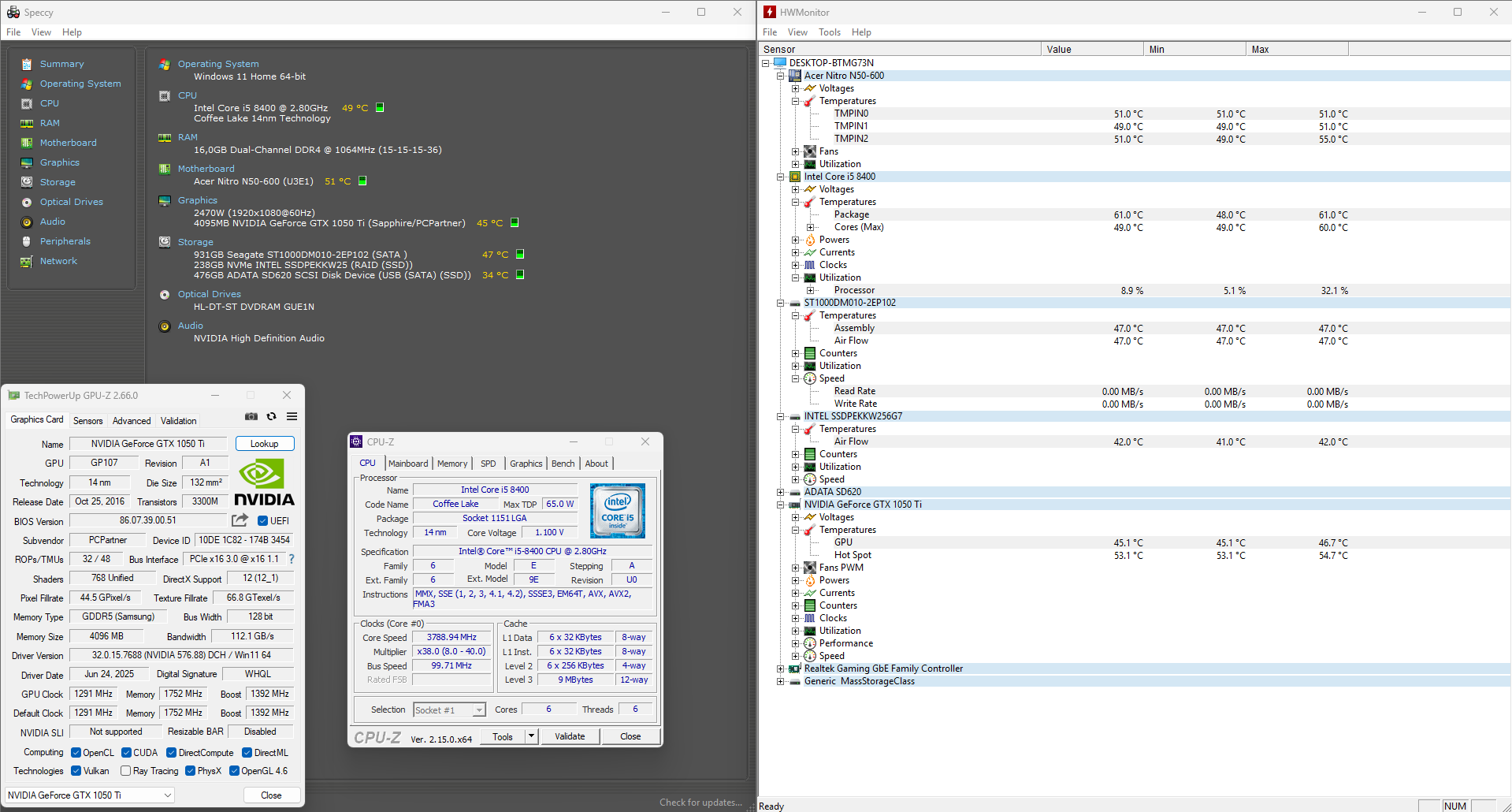Screen dimensions: 1512x812
Task: Click GPU-Z screenshot camera icon
Action: (x=251, y=416)
